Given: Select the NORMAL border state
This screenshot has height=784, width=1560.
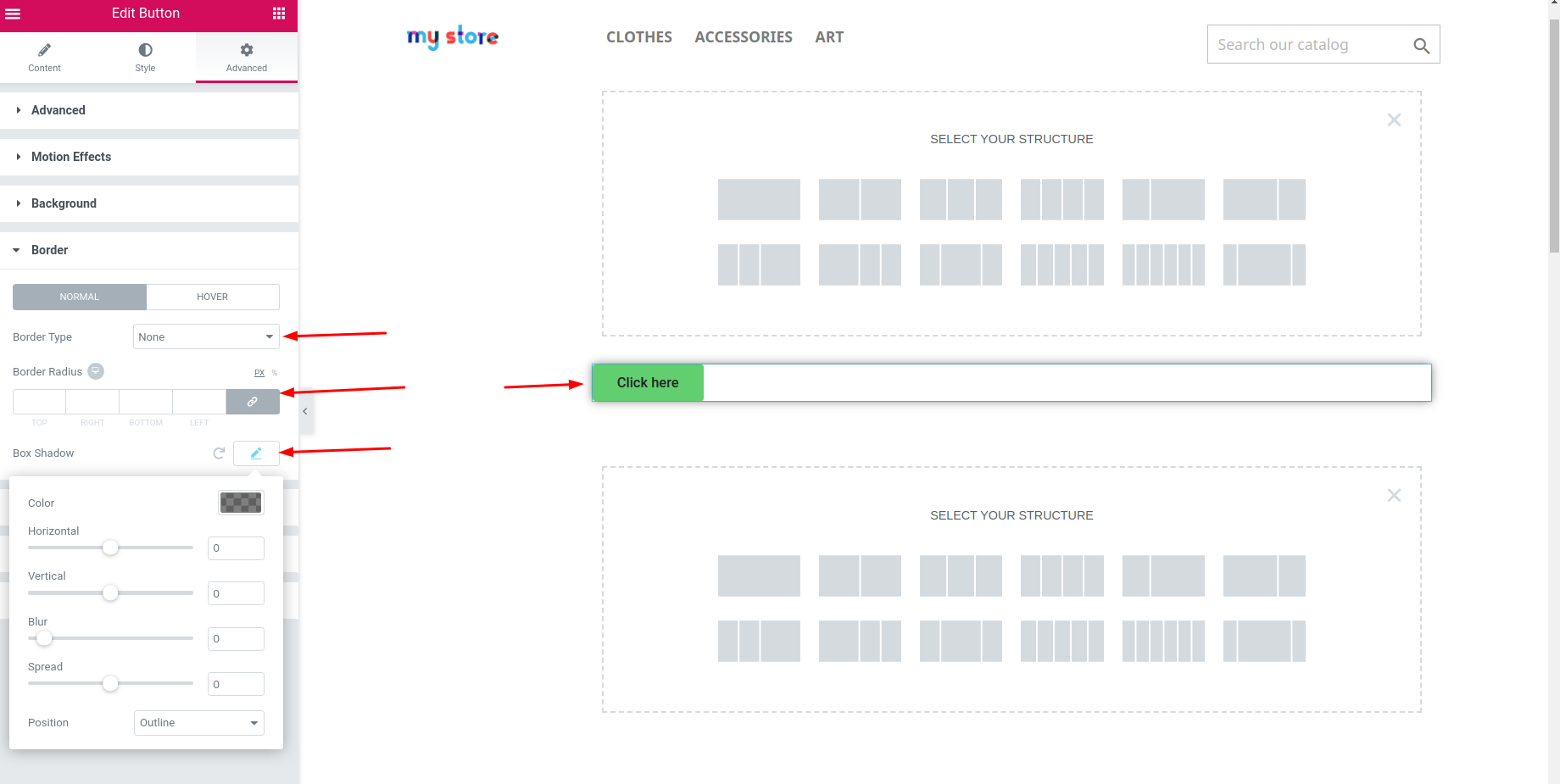Looking at the screenshot, I should 80,297.
